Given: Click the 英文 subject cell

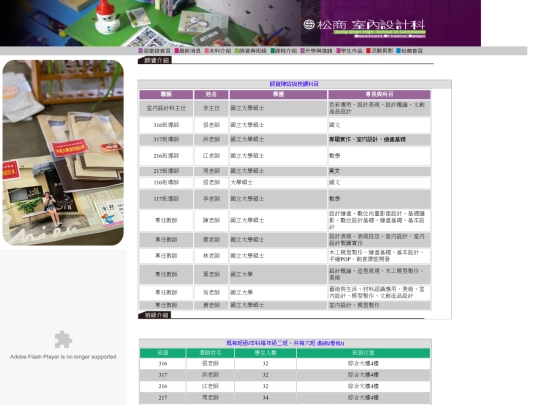Looking at the screenshot, I should coord(379,171).
